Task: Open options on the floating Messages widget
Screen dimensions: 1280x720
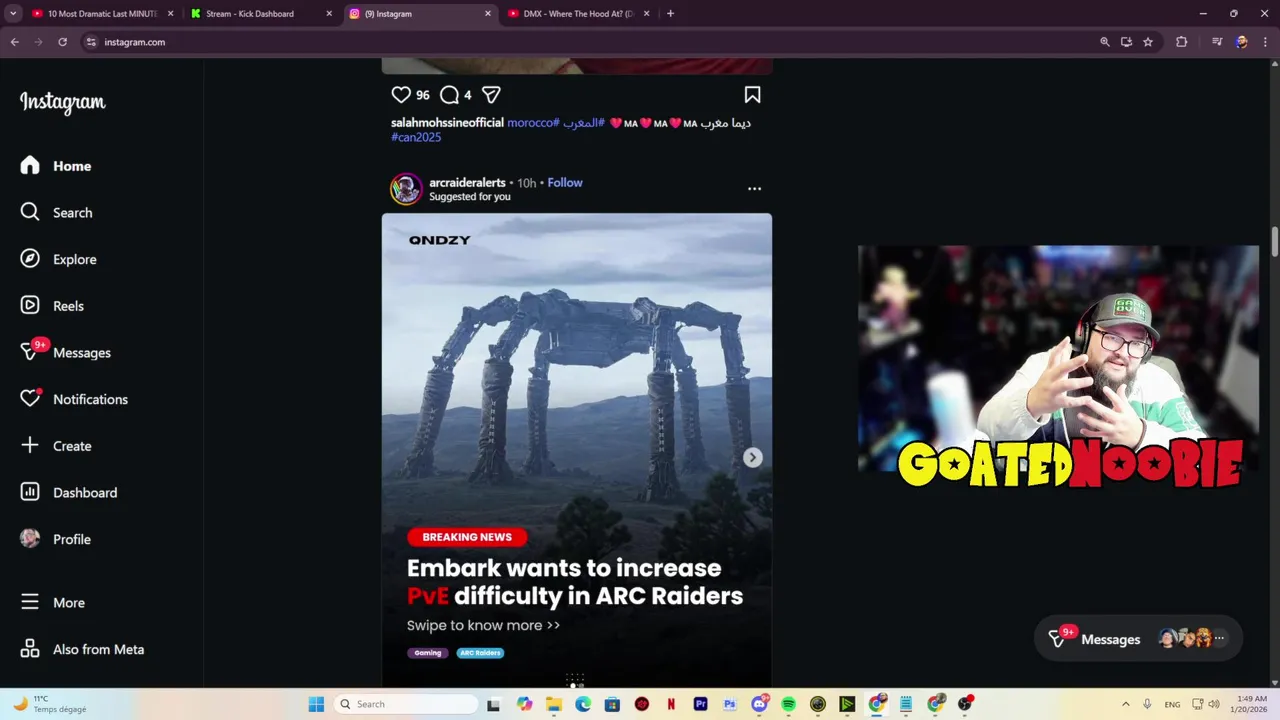Action: (1218, 638)
